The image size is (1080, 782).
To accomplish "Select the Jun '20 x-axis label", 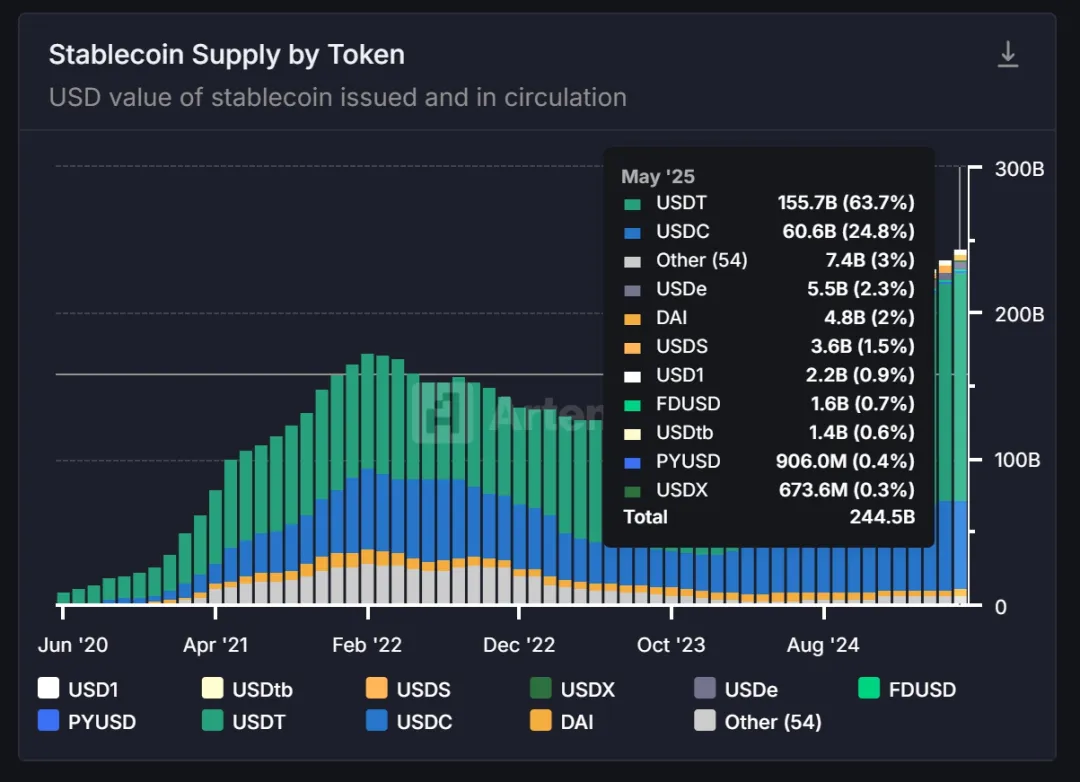I will pyautogui.click(x=73, y=645).
